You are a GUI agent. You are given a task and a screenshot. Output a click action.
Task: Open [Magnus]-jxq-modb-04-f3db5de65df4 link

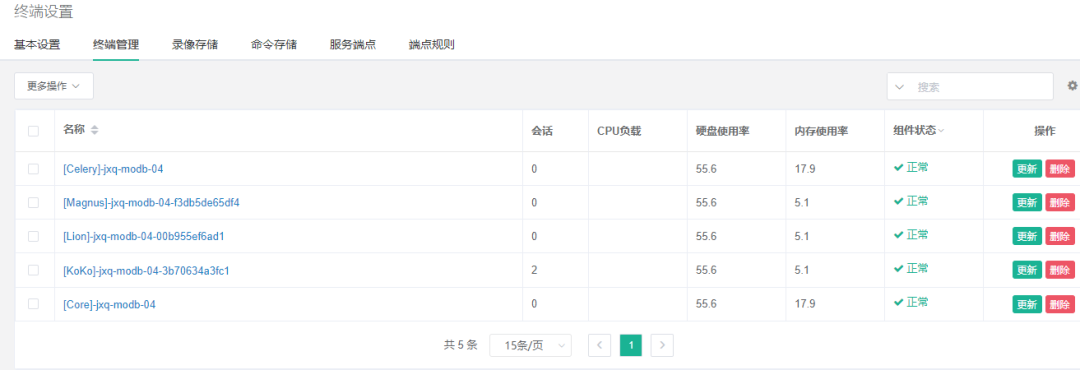coord(151,203)
